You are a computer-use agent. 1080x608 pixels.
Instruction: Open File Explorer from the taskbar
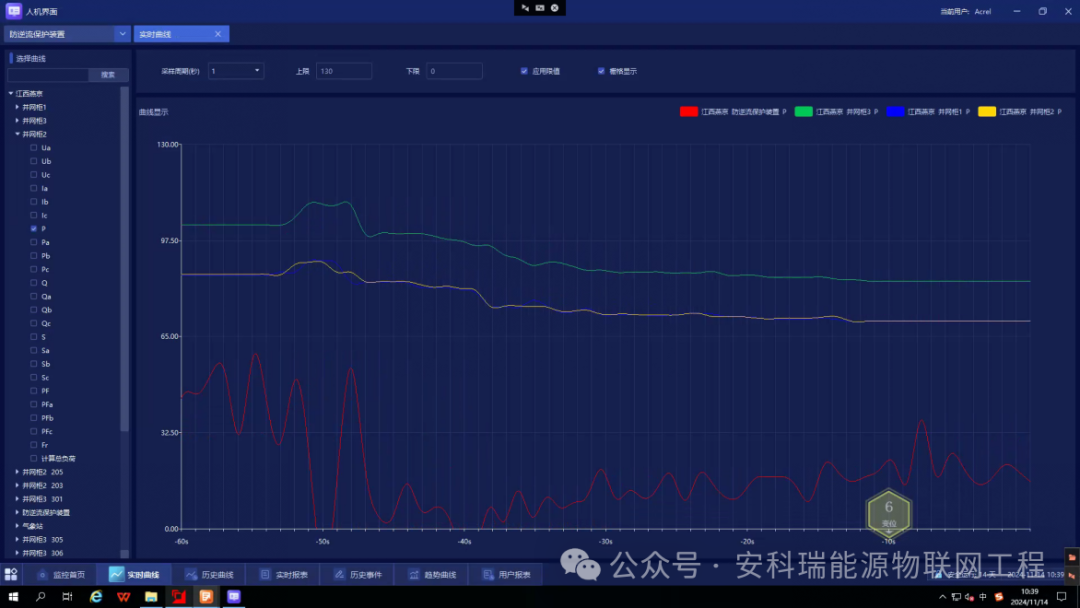pyautogui.click(x=151, y=596)
